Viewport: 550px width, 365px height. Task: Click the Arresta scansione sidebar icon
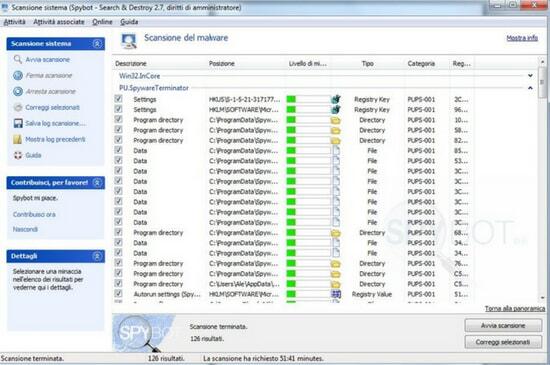tap(18, 92)
